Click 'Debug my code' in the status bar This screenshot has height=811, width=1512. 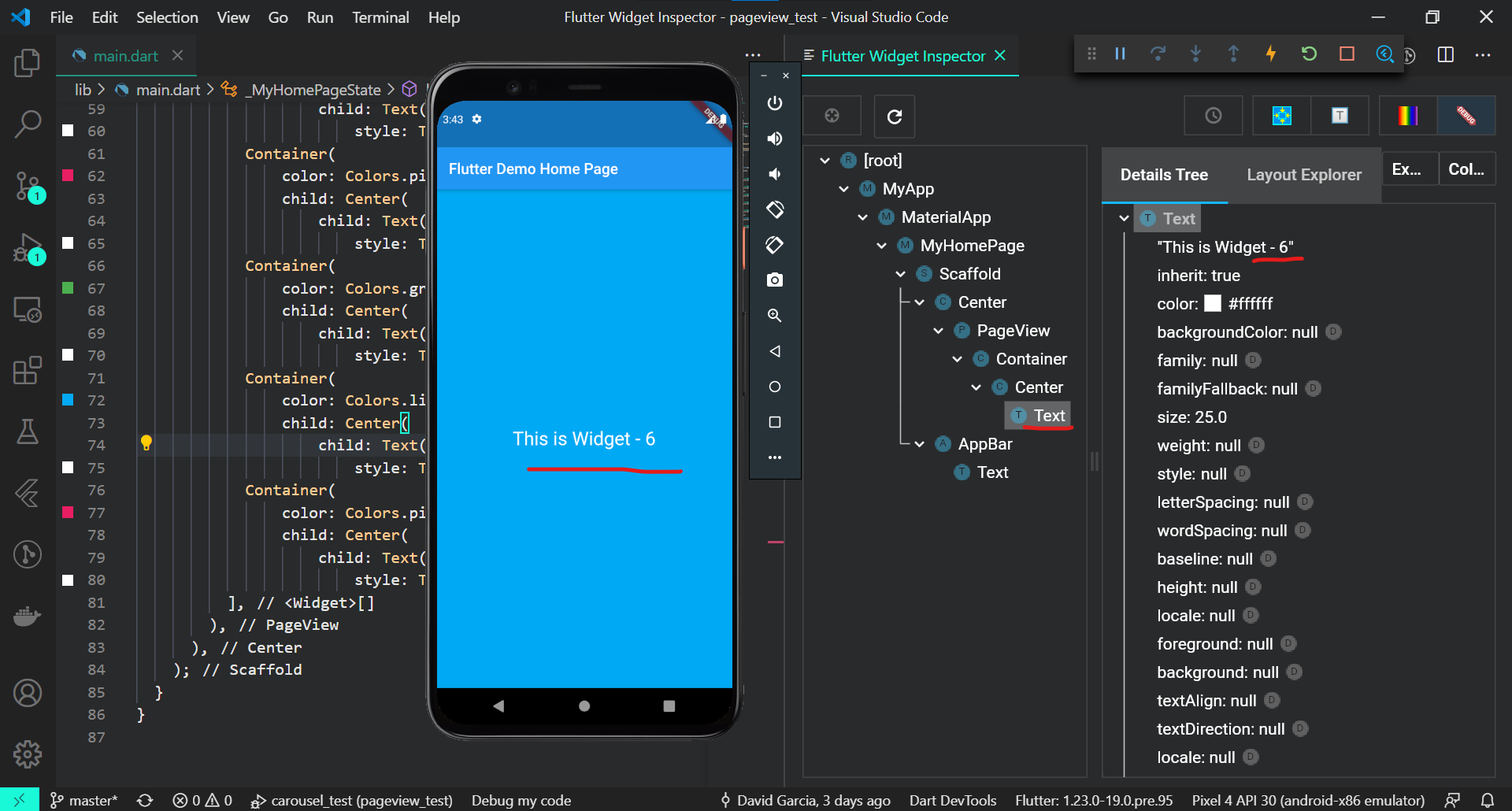(x=521, y=800)
